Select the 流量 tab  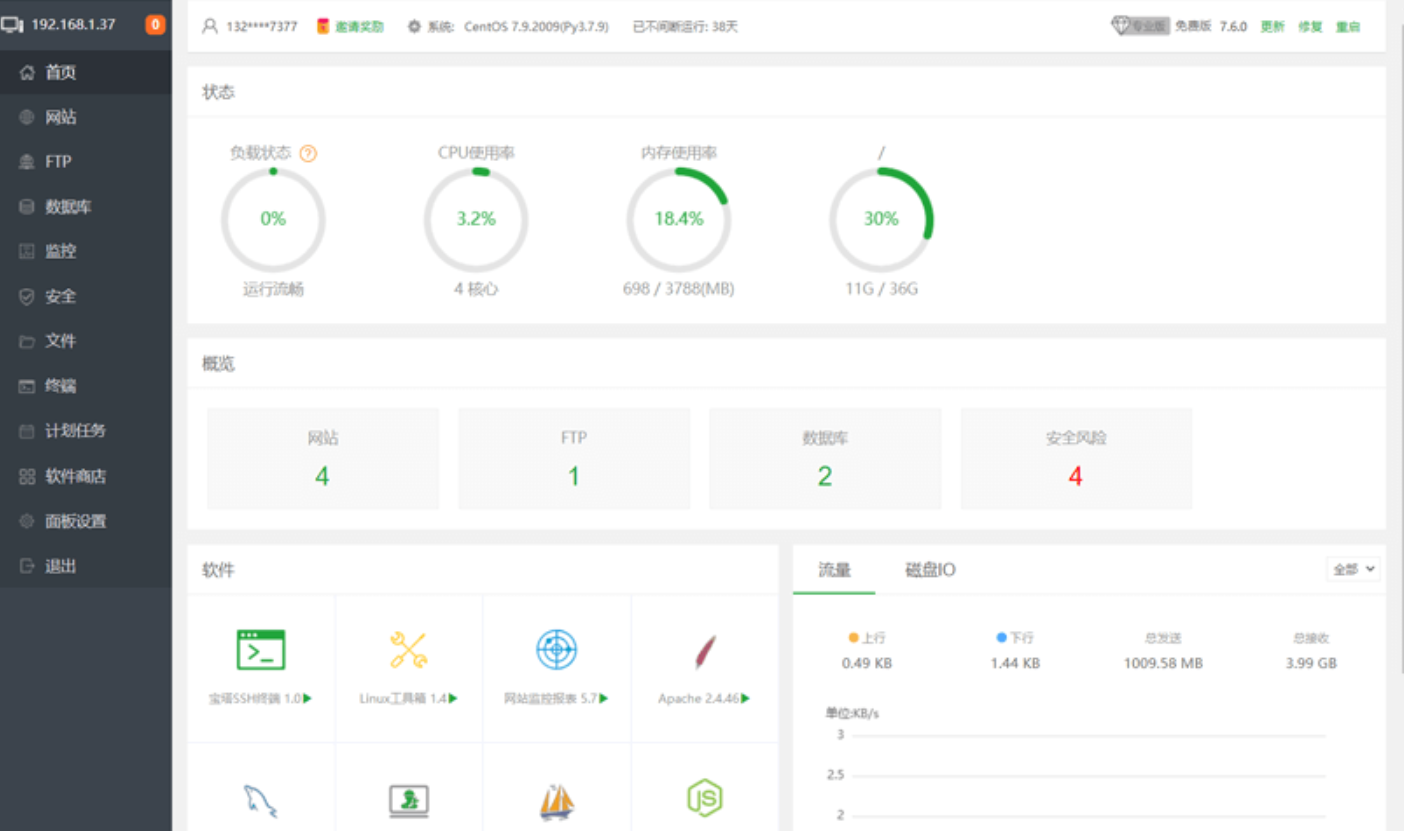(x=834, y=570)
